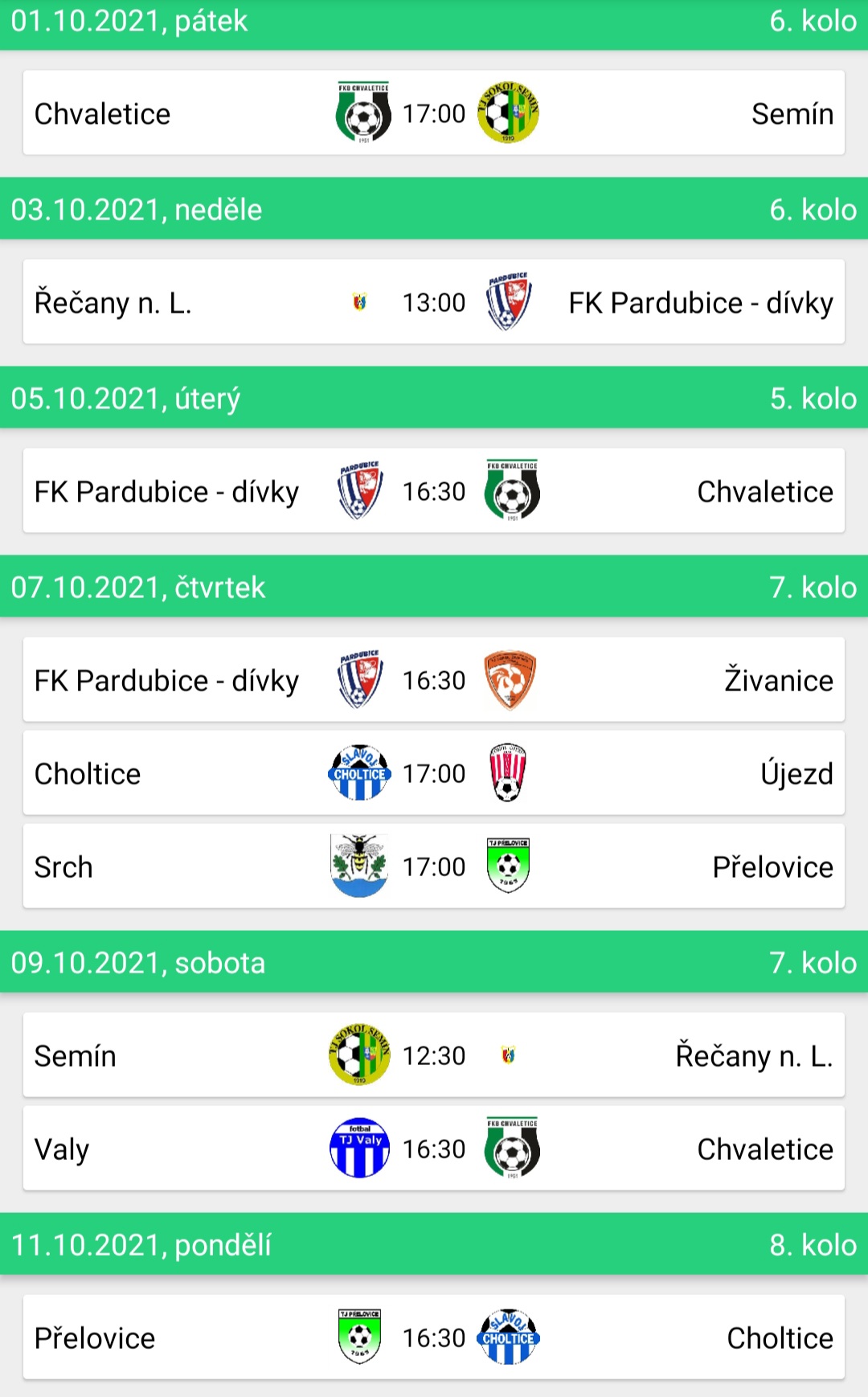Tap Přelovice crest in Srch match

point(508,866)
